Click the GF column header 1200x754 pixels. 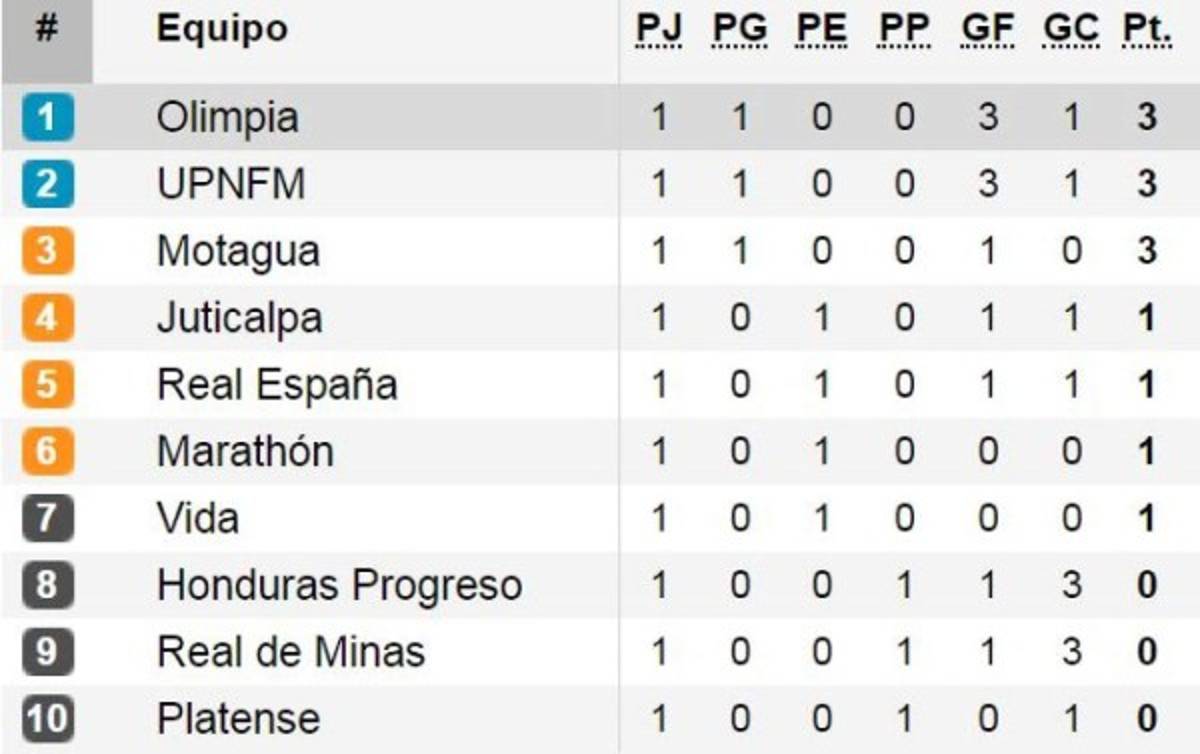pyautogui.click(x=987, y=30)
